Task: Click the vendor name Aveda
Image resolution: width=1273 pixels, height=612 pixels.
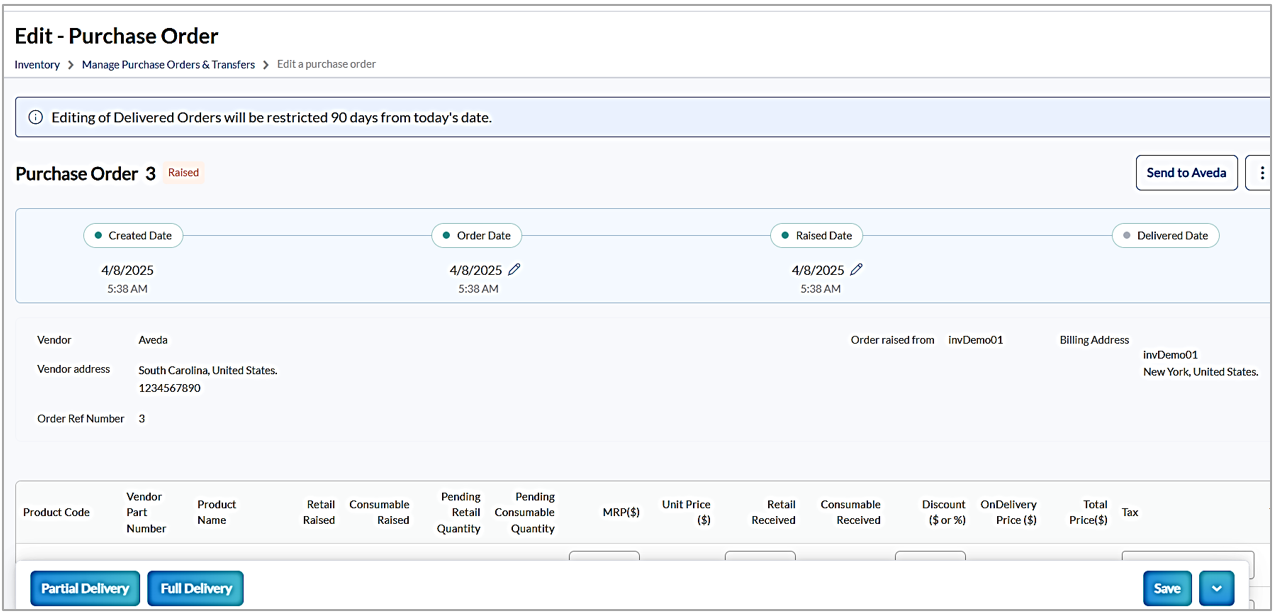Action: coord(153,340)
